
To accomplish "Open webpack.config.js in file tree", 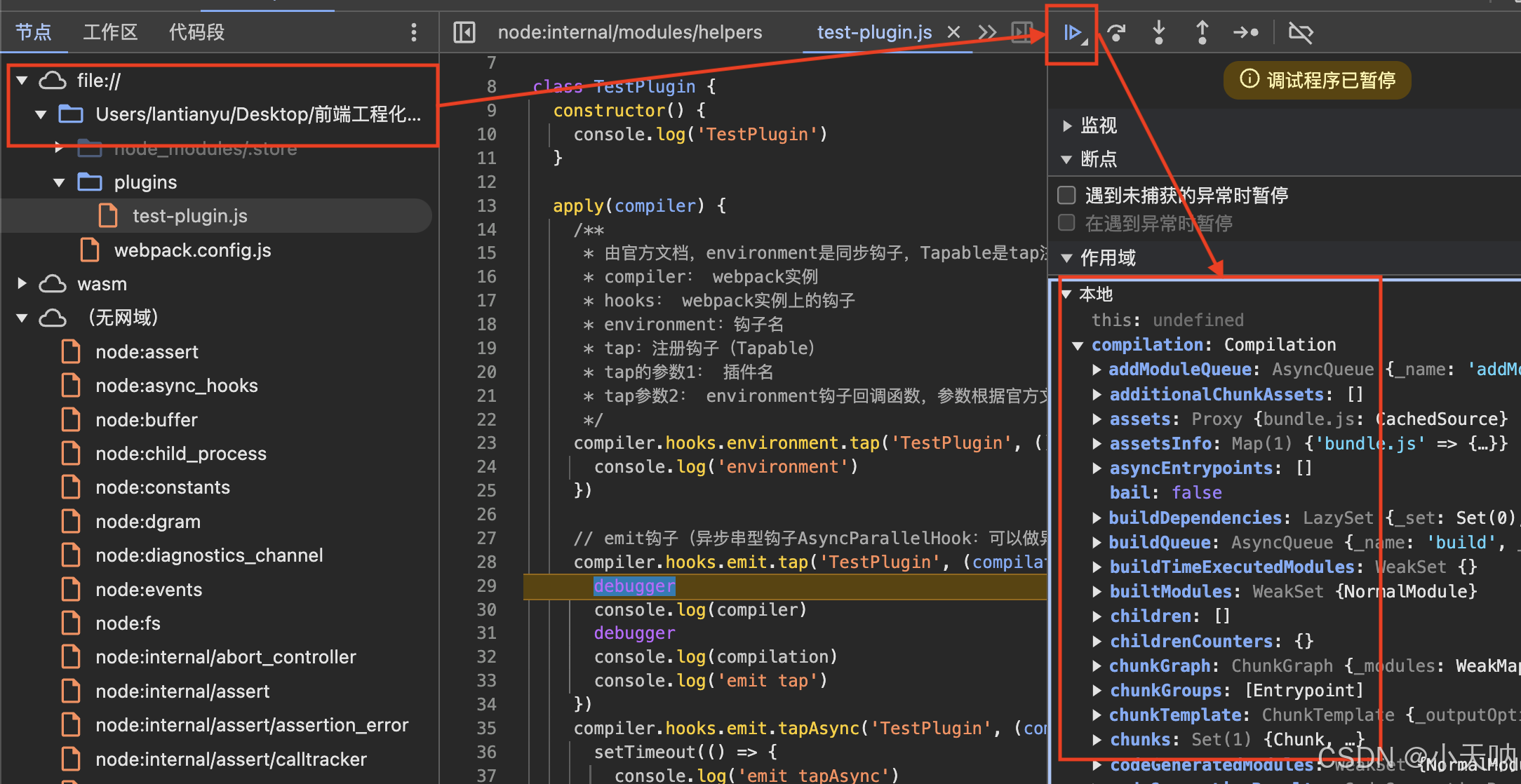I will click(192, 250).
